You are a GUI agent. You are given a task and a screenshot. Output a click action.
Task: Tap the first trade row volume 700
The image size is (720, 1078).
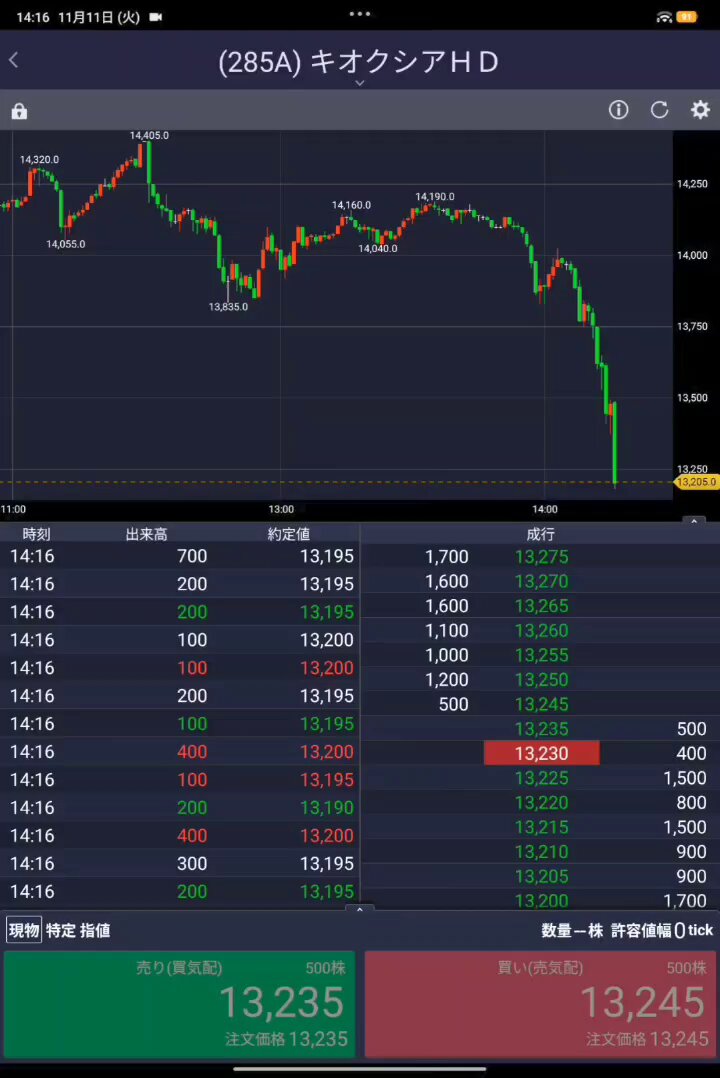click(x=192, y=556)
